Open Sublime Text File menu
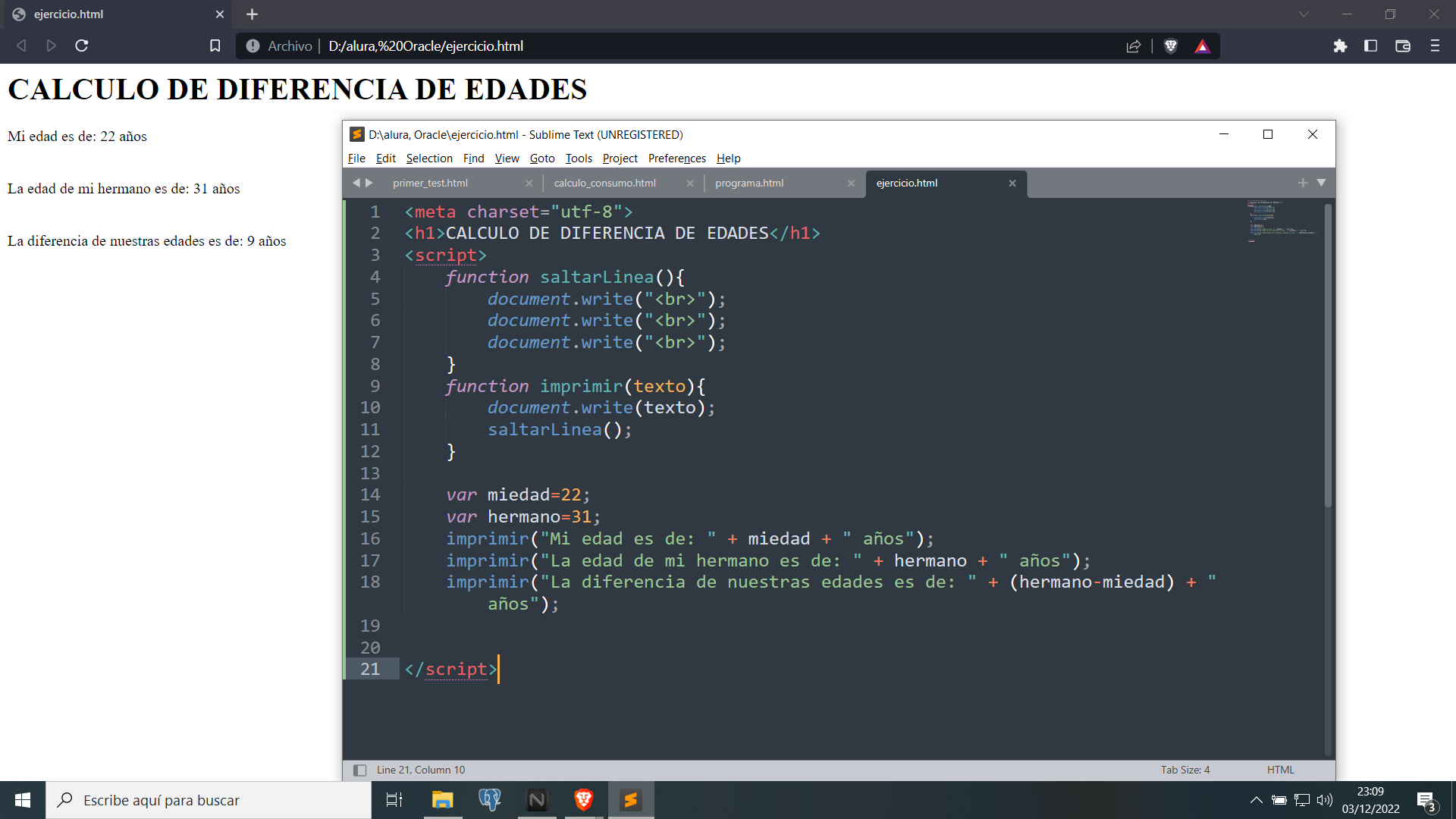The image size is (1456, 819). (356, 158)
